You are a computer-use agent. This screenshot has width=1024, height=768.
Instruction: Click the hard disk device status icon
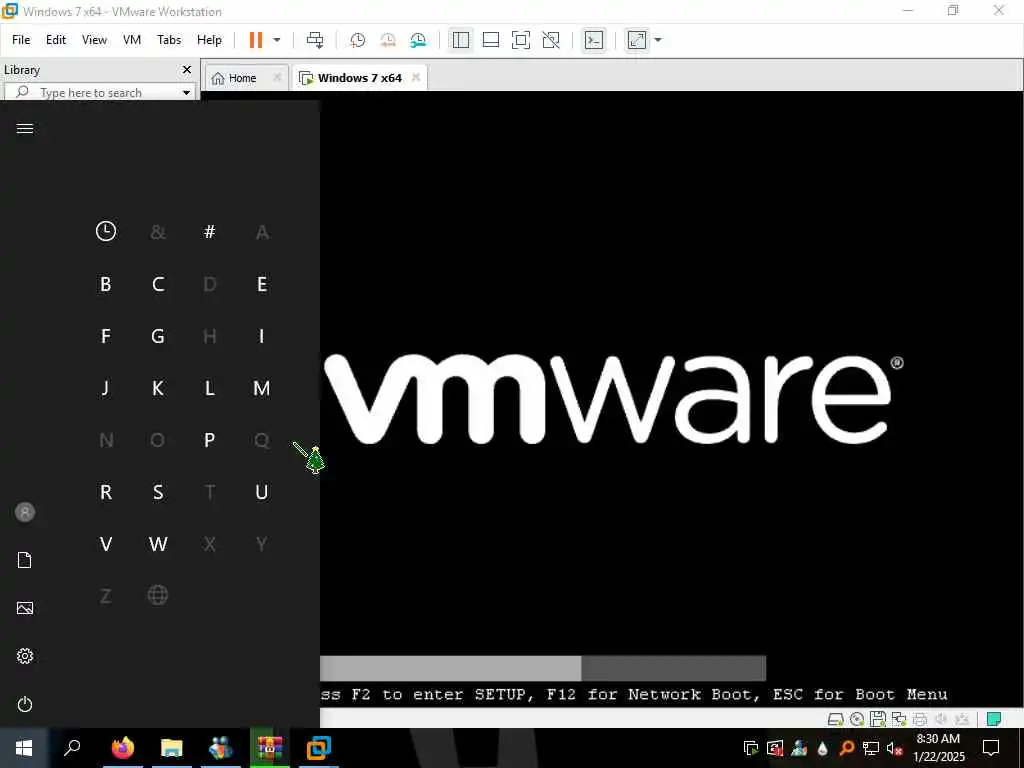click(x=835, y=719)
